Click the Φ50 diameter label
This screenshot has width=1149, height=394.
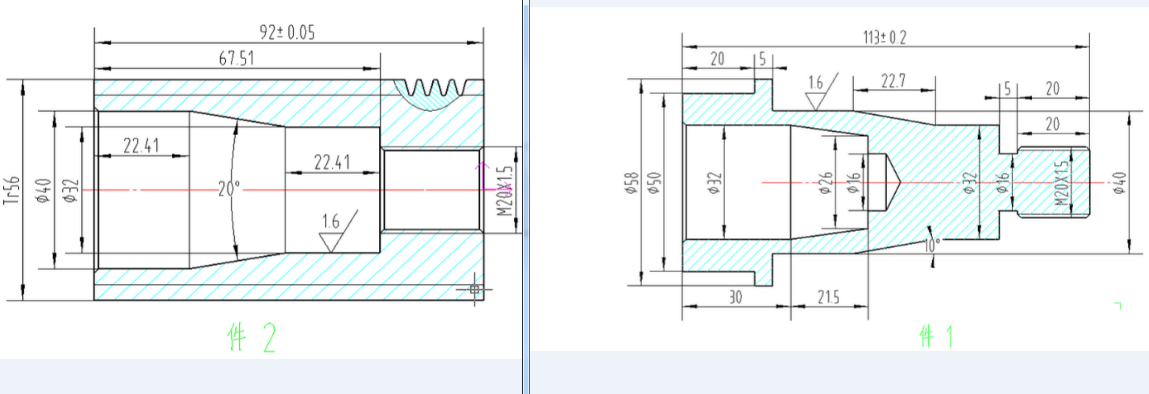tap(655, 182)
